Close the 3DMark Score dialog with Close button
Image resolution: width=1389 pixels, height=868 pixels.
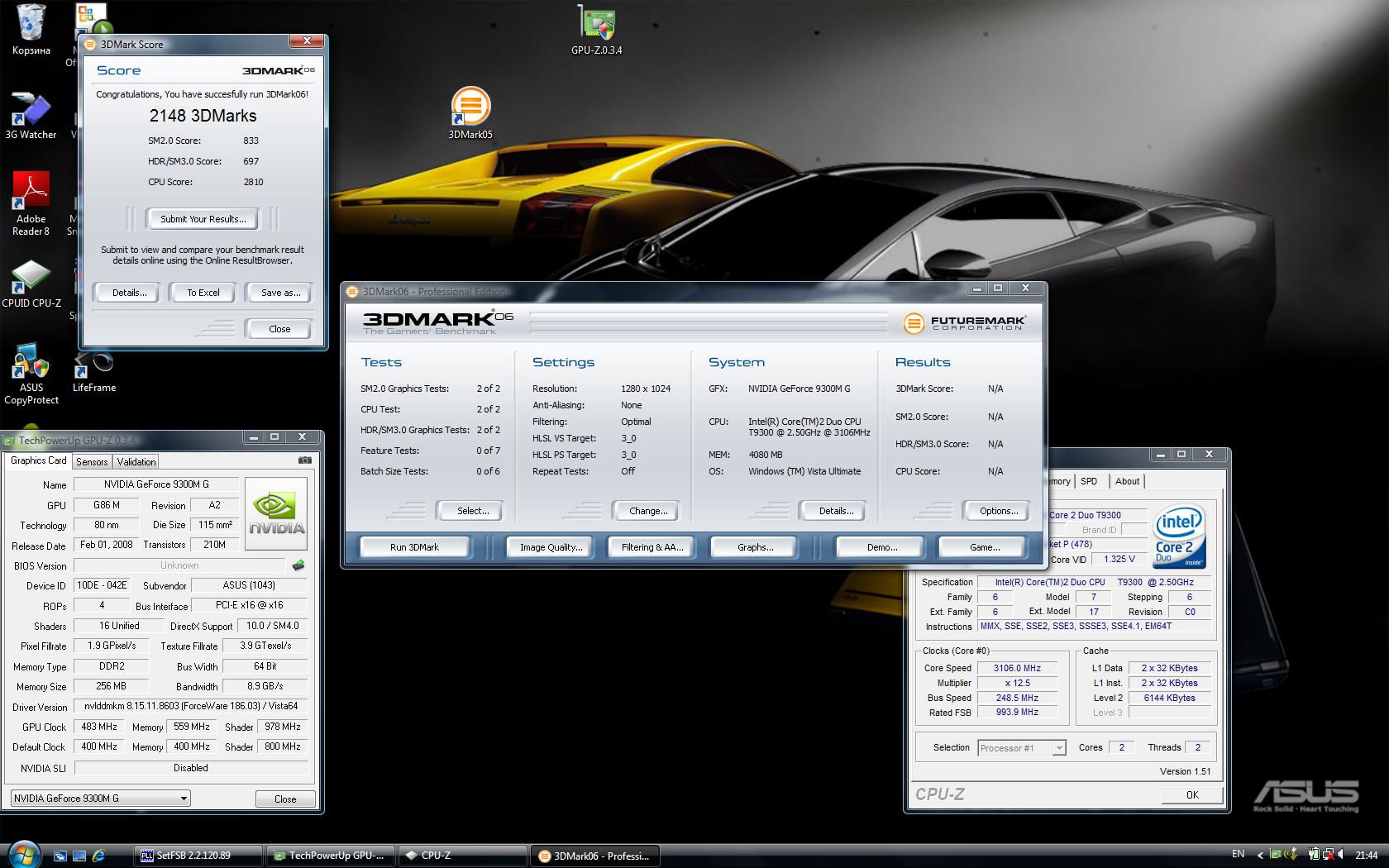[x=279, y=329]
